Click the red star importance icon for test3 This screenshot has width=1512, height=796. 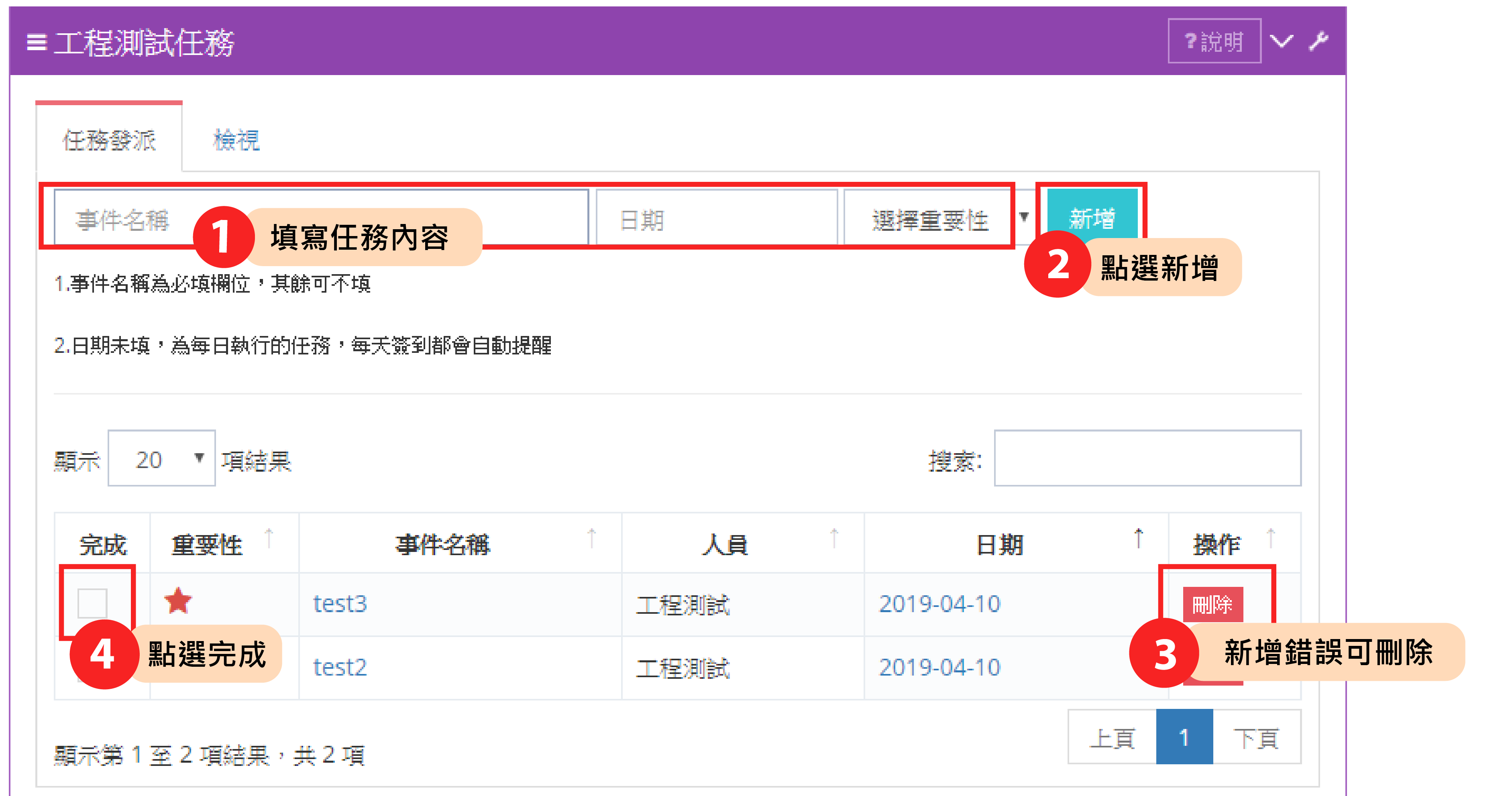click(x=178, y=602)
